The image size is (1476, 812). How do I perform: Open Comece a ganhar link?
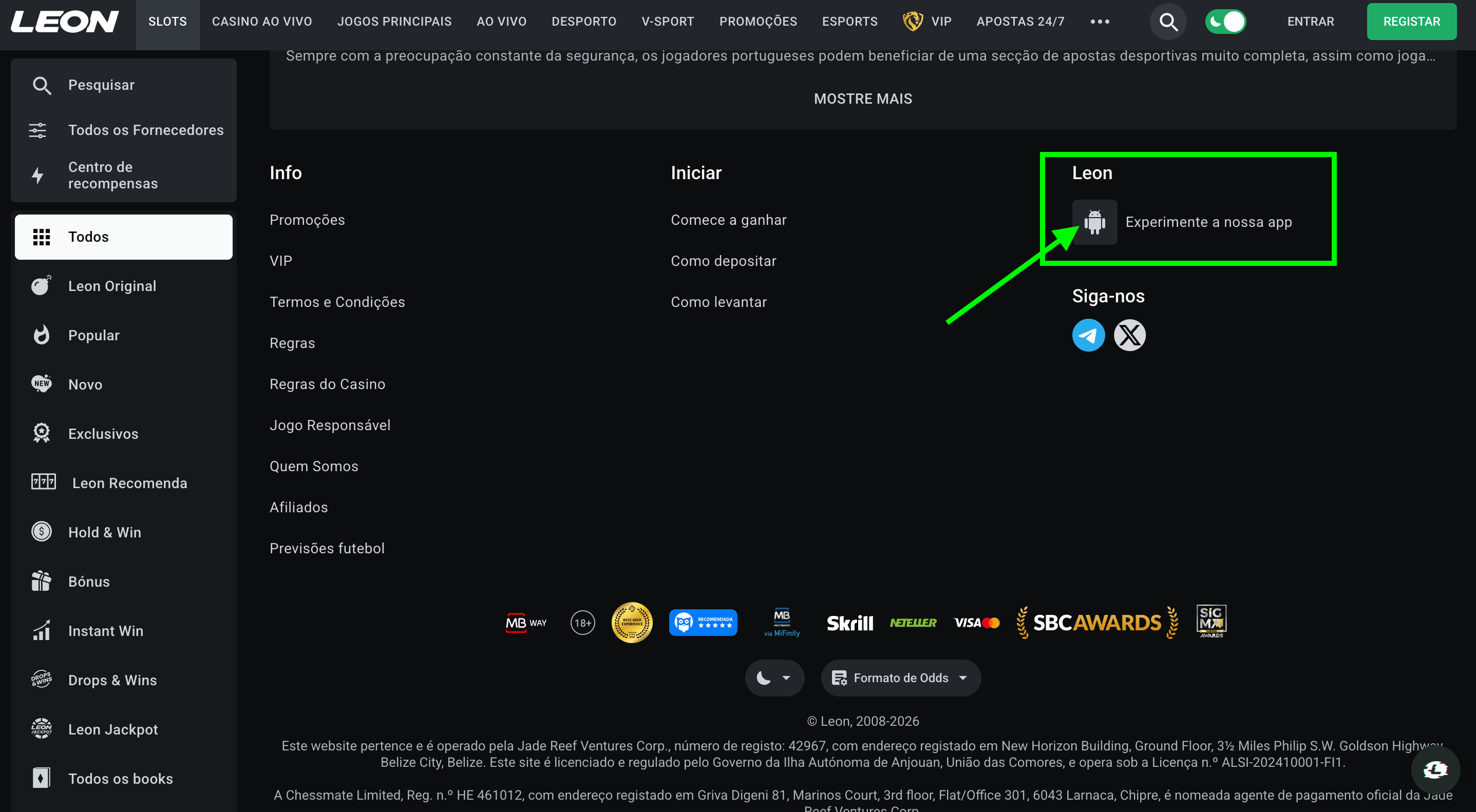click(728, 220)
